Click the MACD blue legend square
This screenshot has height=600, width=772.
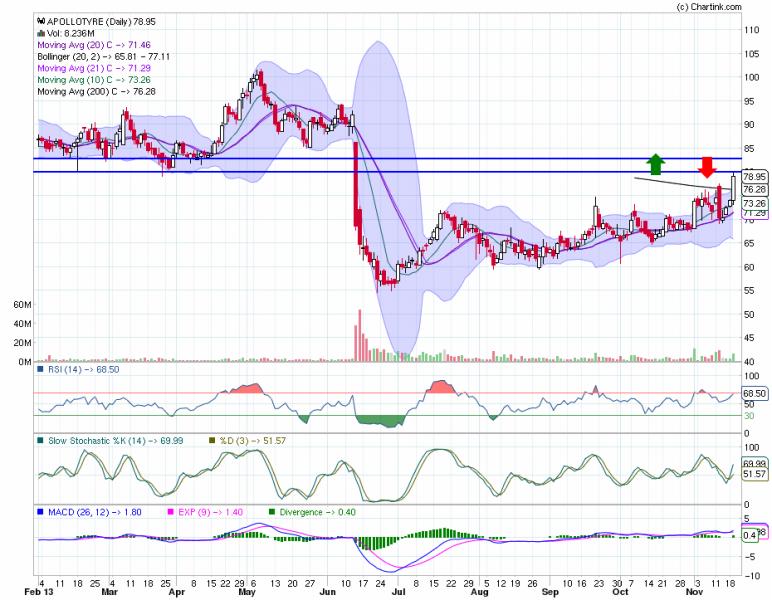41,512
